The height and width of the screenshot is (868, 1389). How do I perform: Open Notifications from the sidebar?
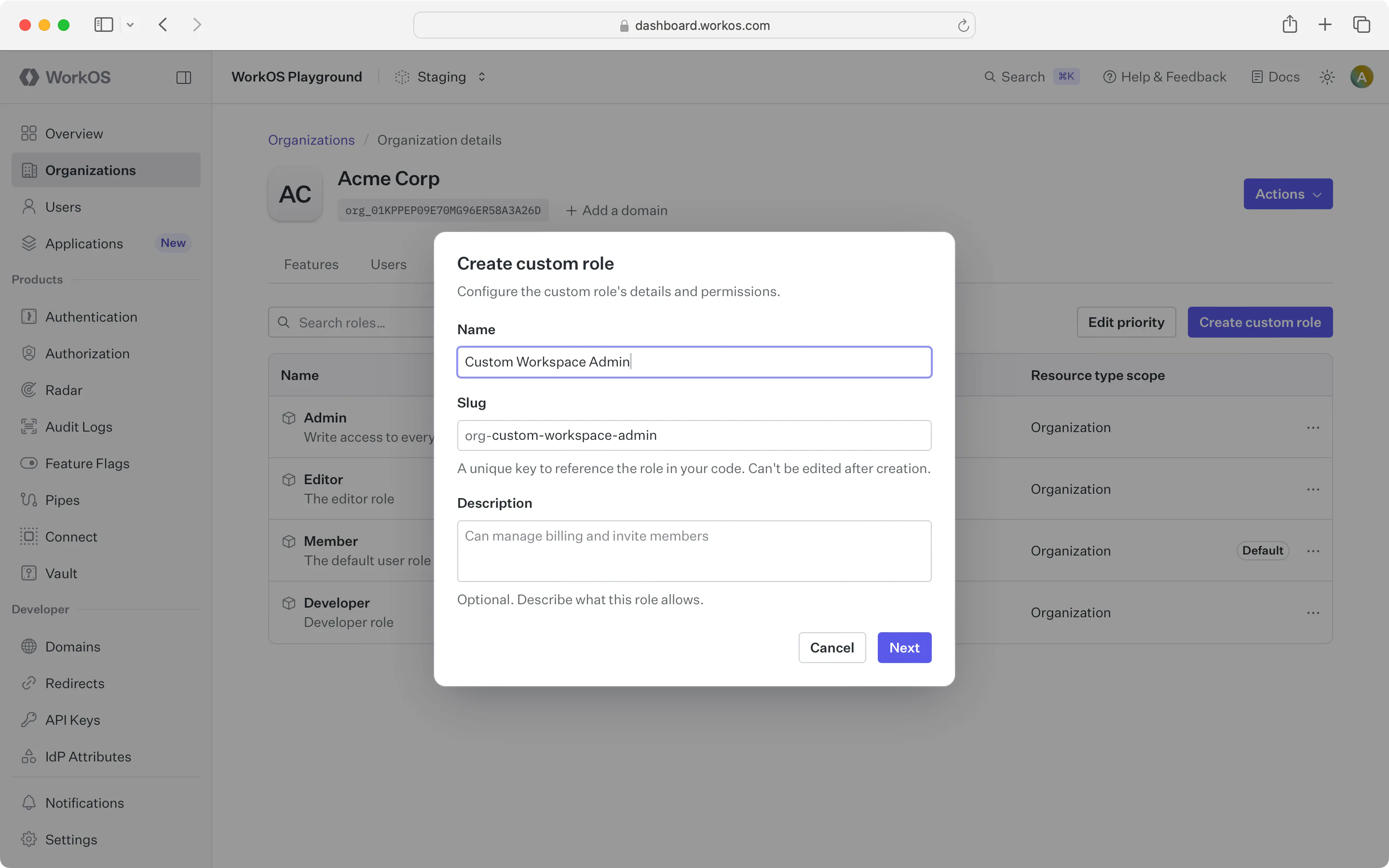[84, 802]
